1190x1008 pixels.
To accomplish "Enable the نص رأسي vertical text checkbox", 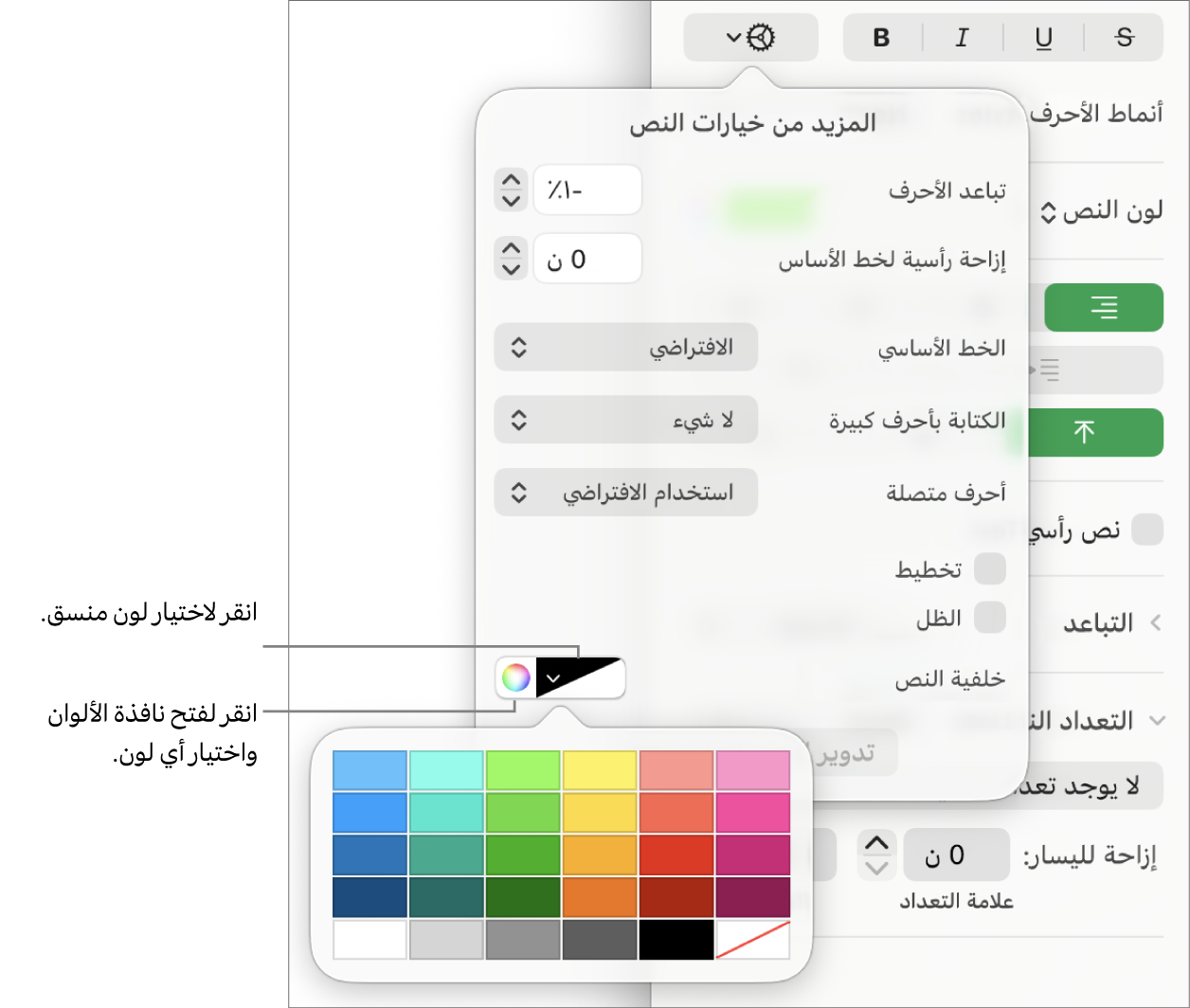I will click(1148, 530).
